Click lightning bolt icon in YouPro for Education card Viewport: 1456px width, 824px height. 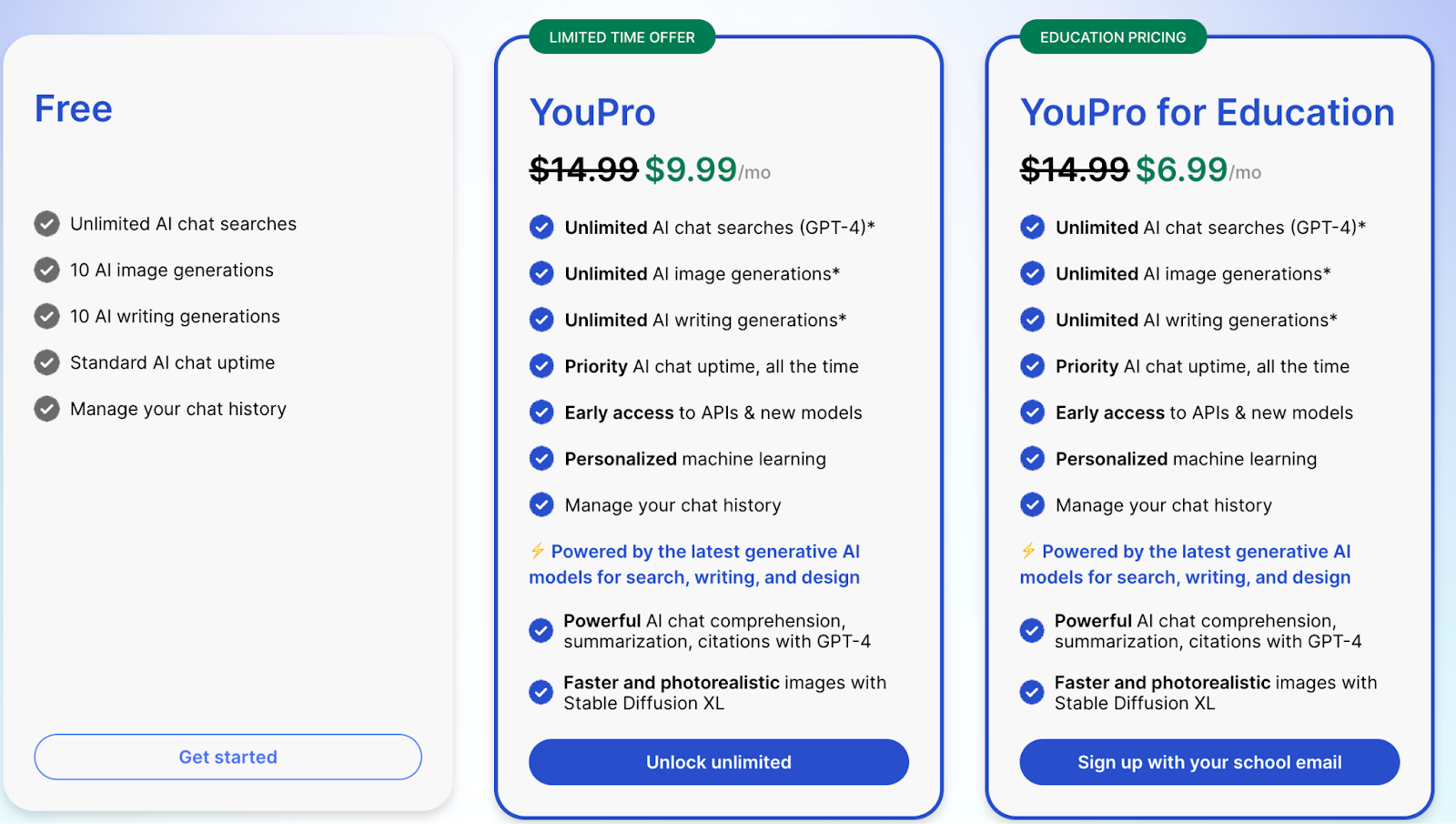pyautogui.click(x=1028, y=551)
